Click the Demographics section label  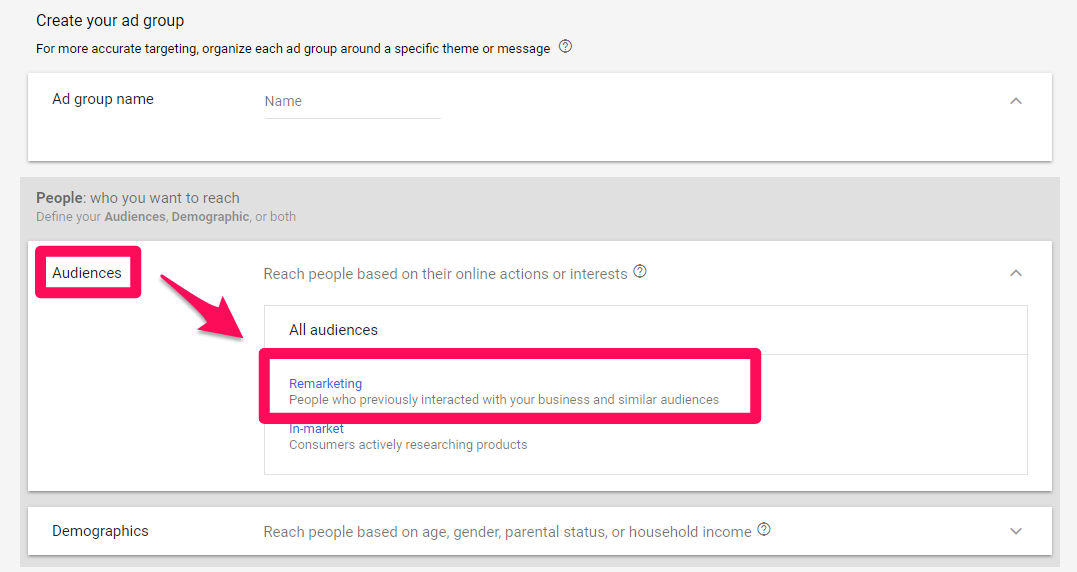[x=100, y=531]
